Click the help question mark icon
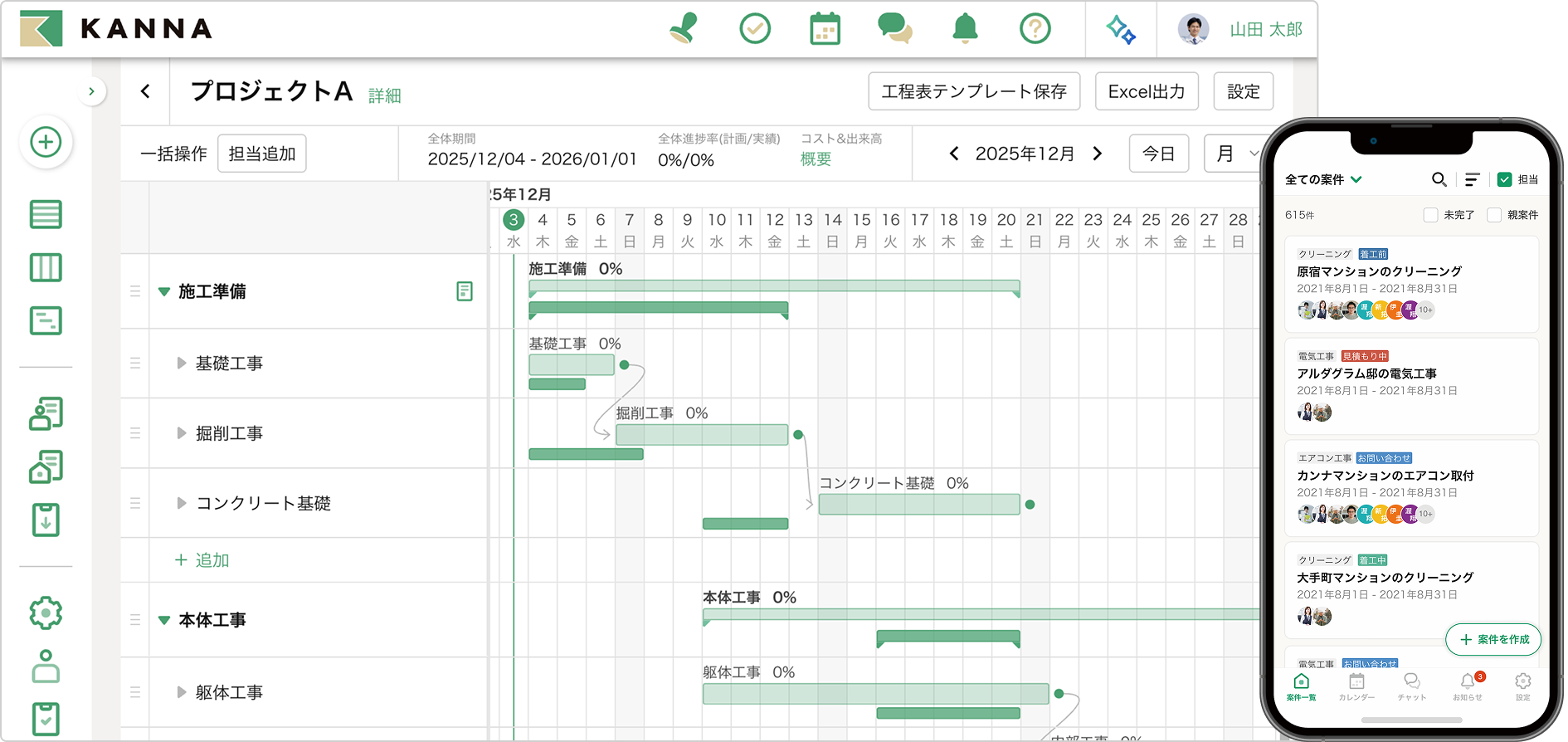The height and width of the screenshot is (742, 1568). tap(1035, 29)
